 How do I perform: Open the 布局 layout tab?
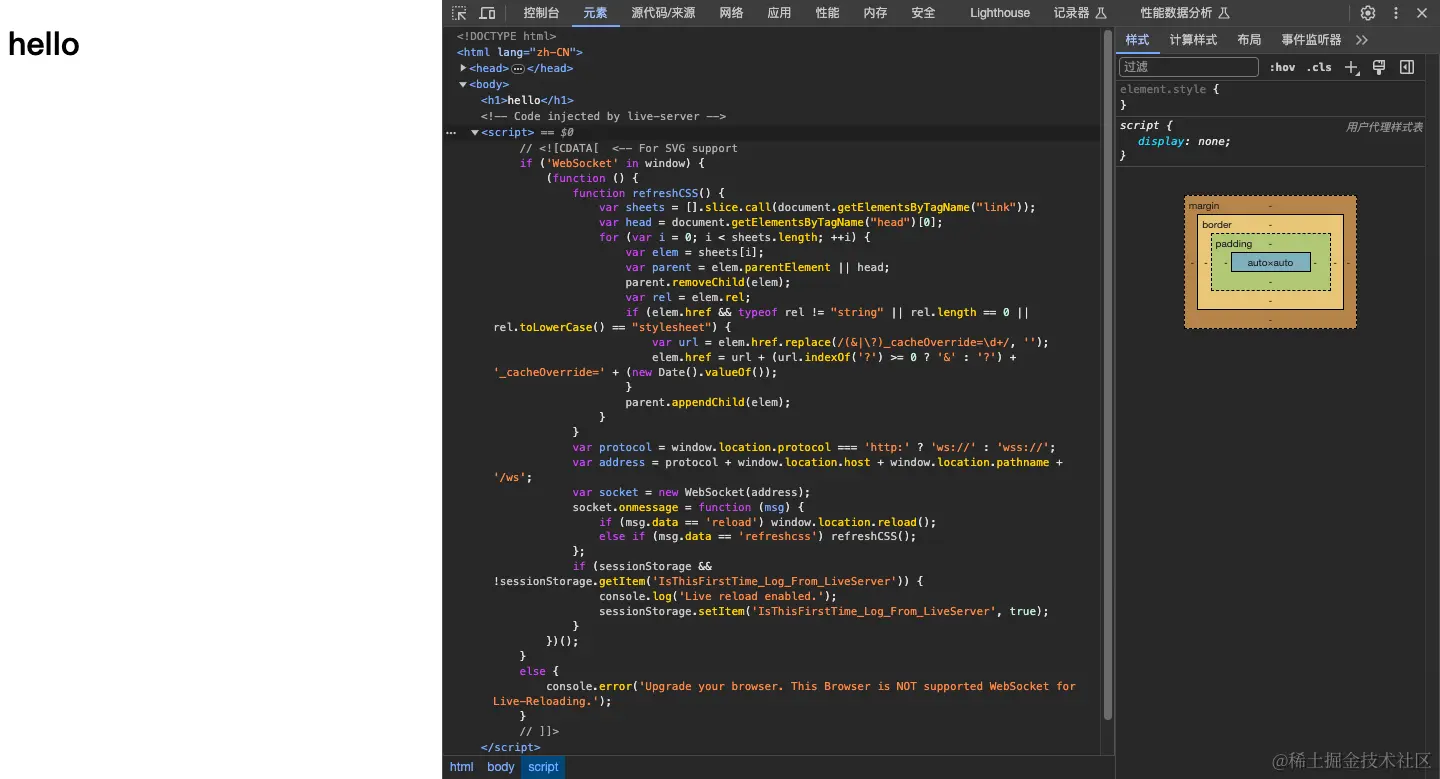click(1249, 40)
